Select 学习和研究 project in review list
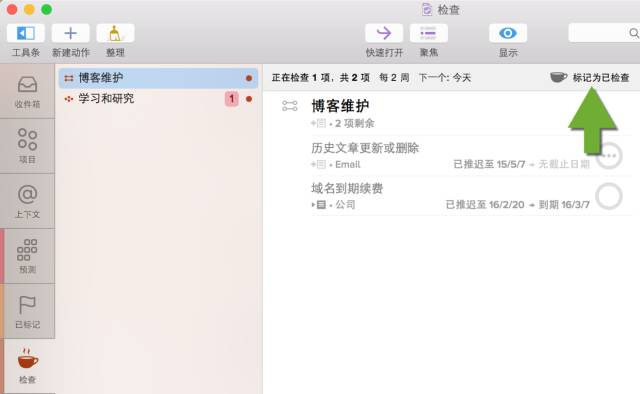This screenshot has width=640, height=394. pos(158,98)
